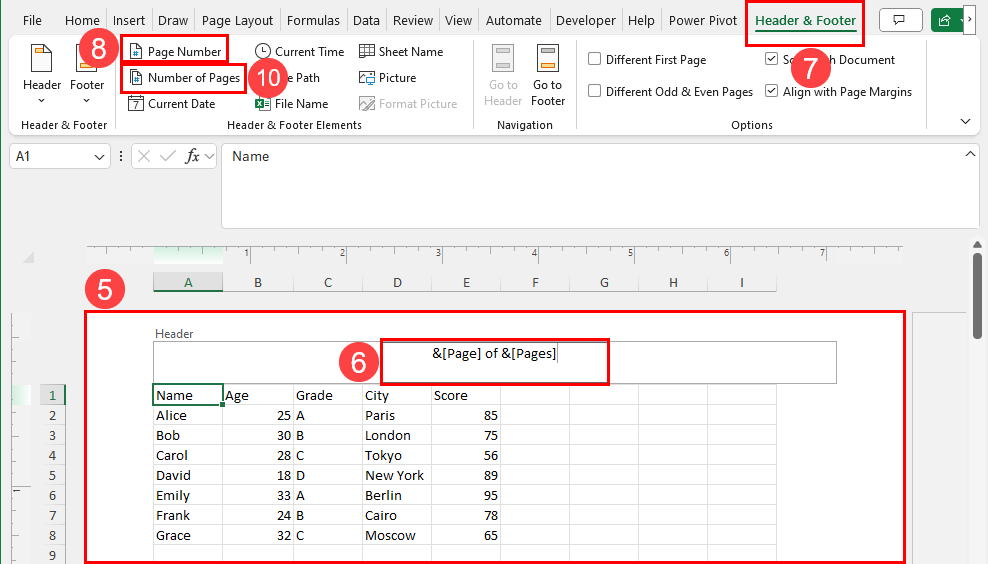Image resolution: width=988 pixels, height=564 pixels.
Task: Enable Different First Page checkbox
Action: (594, 59)
